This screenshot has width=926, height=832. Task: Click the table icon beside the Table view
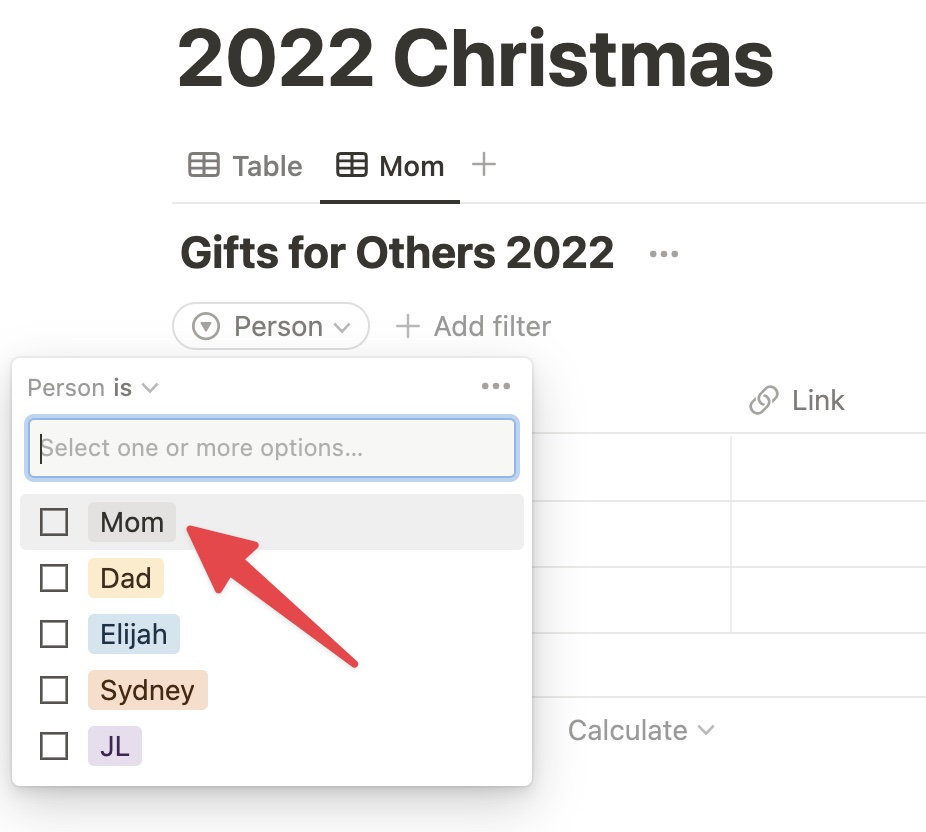(204, 165)
